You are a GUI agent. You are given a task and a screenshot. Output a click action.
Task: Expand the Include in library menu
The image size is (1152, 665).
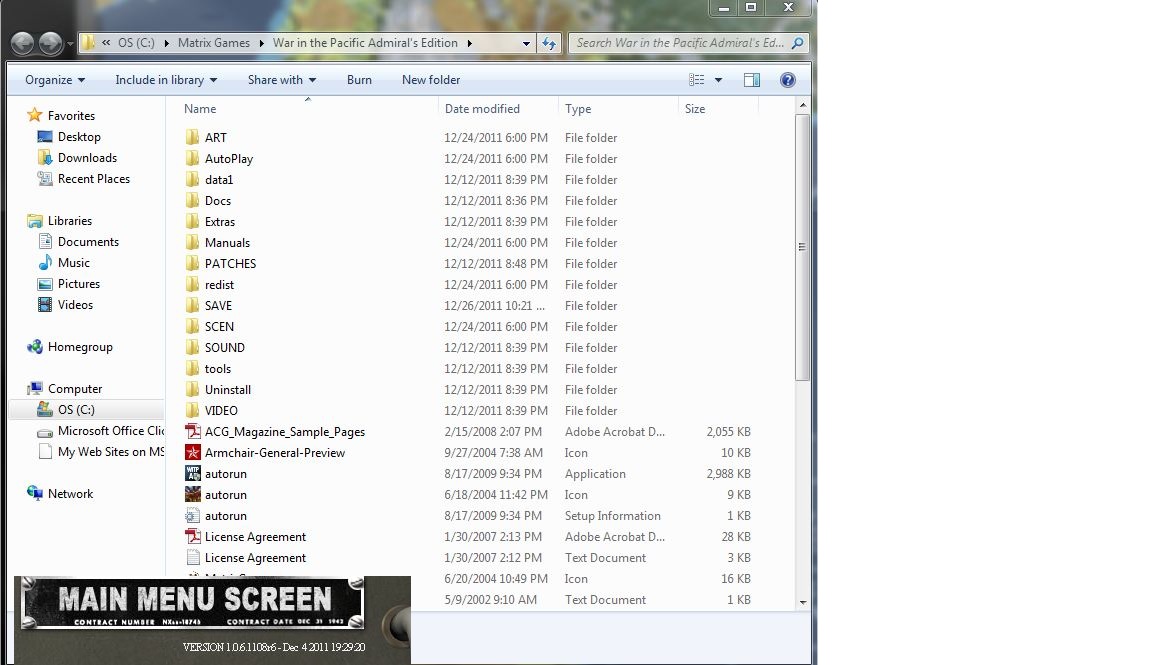click(166, 80)
